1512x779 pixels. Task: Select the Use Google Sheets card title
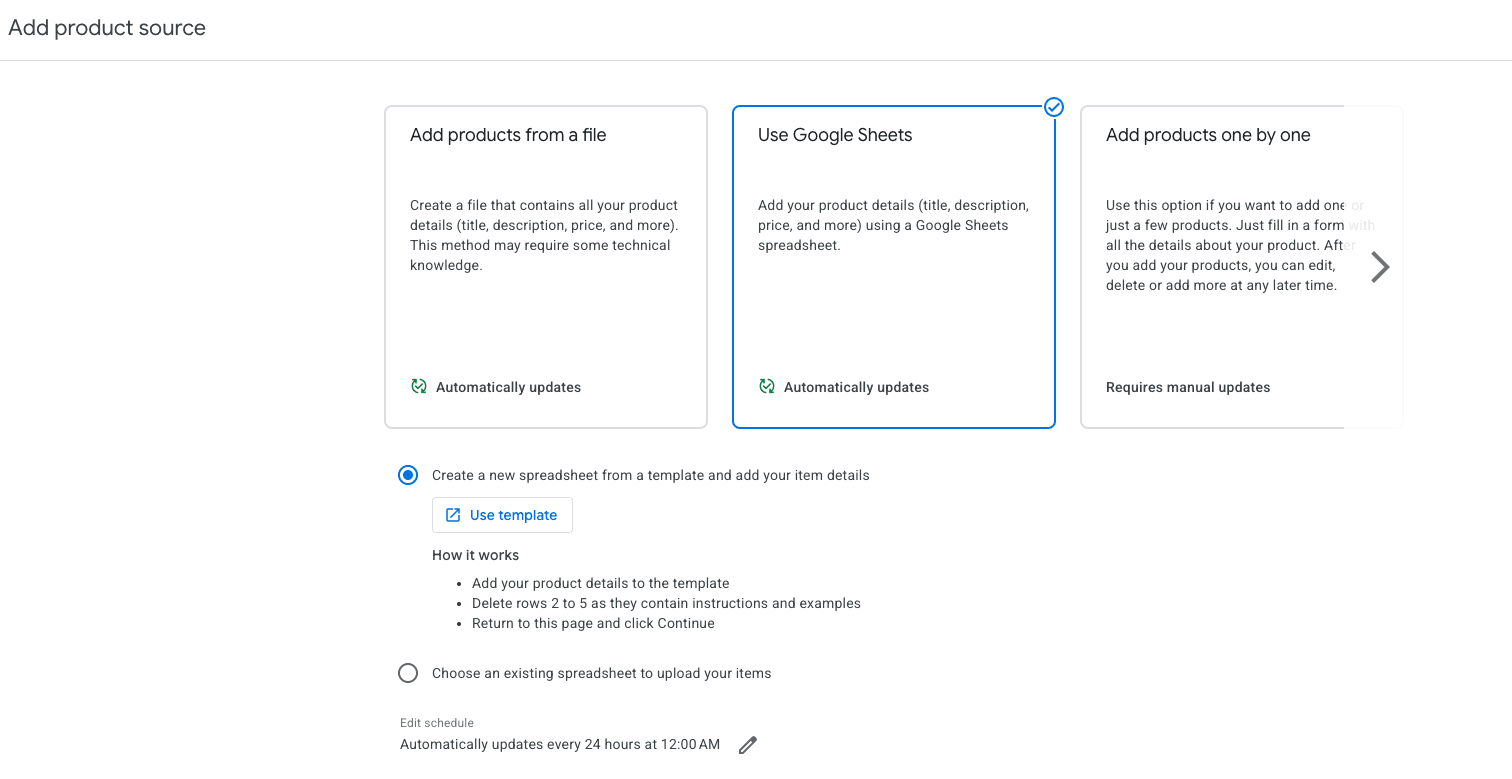click(x=835, y=135)
